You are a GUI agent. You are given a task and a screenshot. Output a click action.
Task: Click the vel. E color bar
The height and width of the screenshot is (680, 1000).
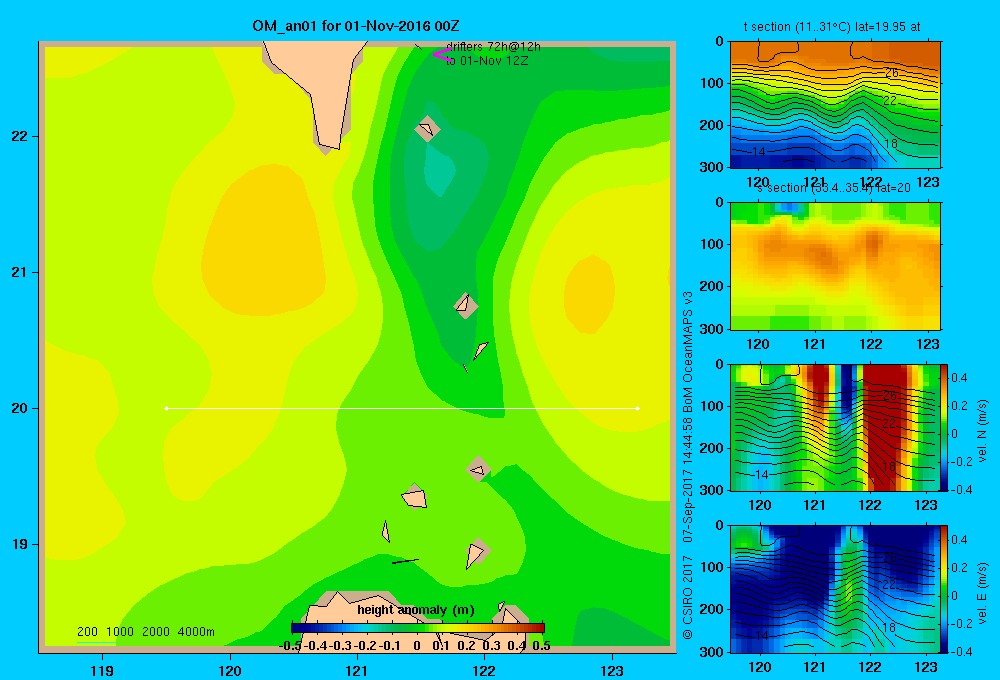click(945, 589)
